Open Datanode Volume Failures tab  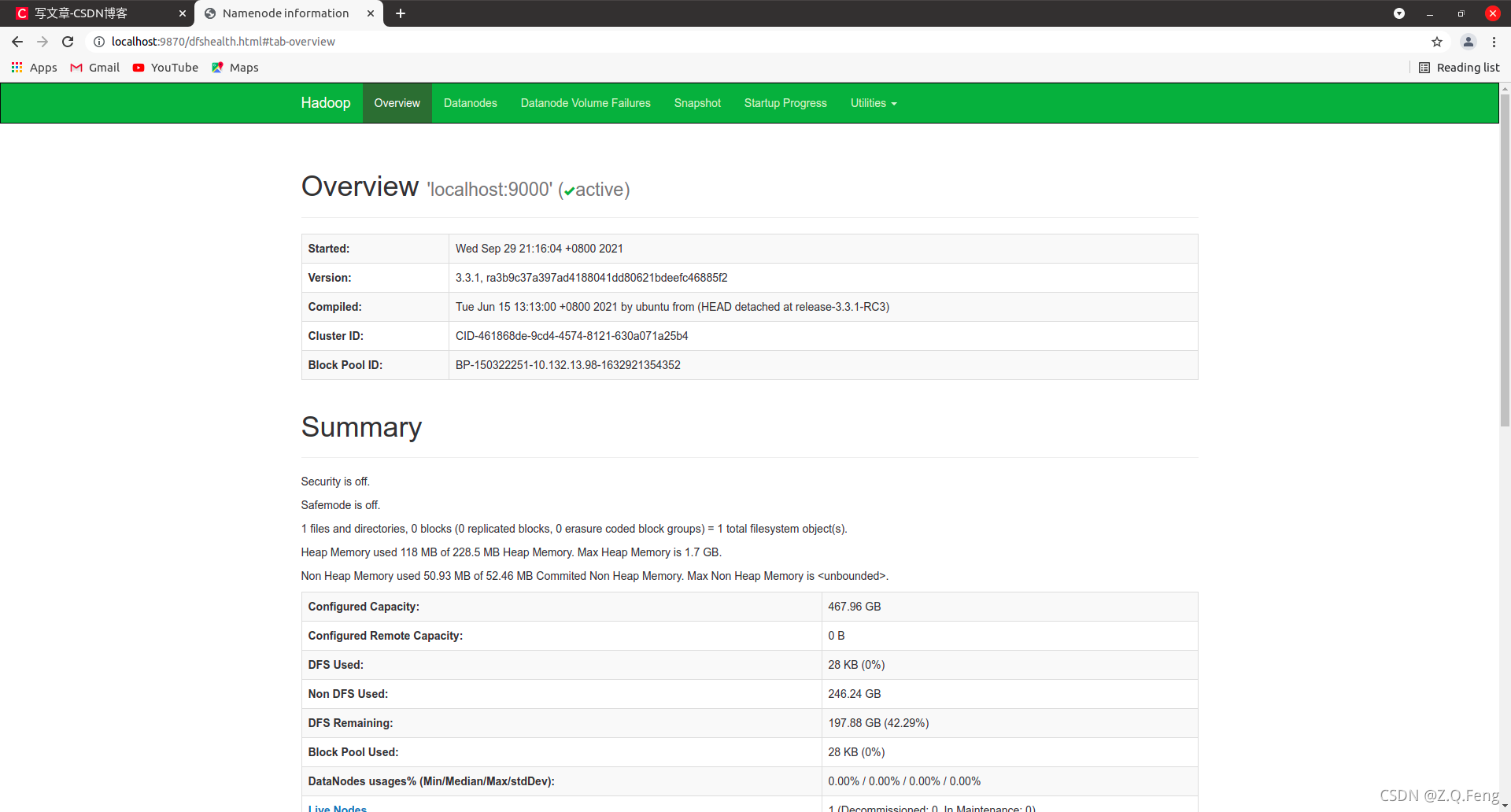pos(586,103)
